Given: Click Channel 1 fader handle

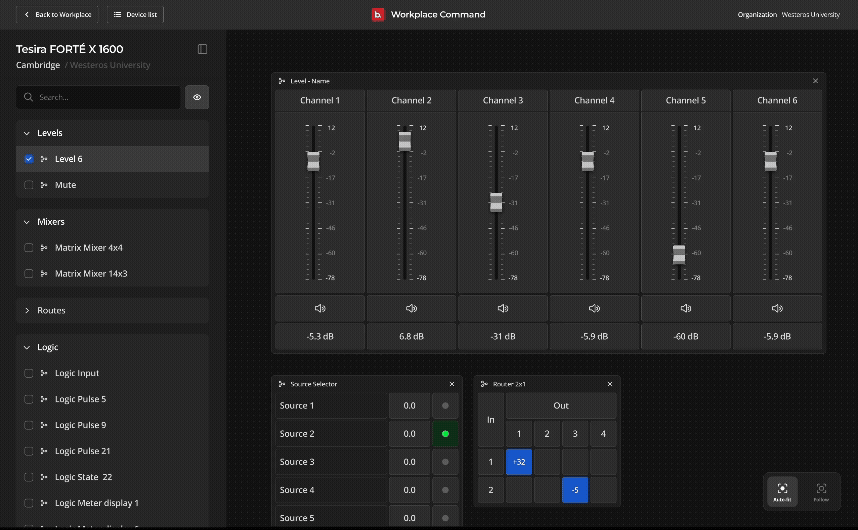Looking at the screenshot, I should pyautogui.click(x=313, y=161).
